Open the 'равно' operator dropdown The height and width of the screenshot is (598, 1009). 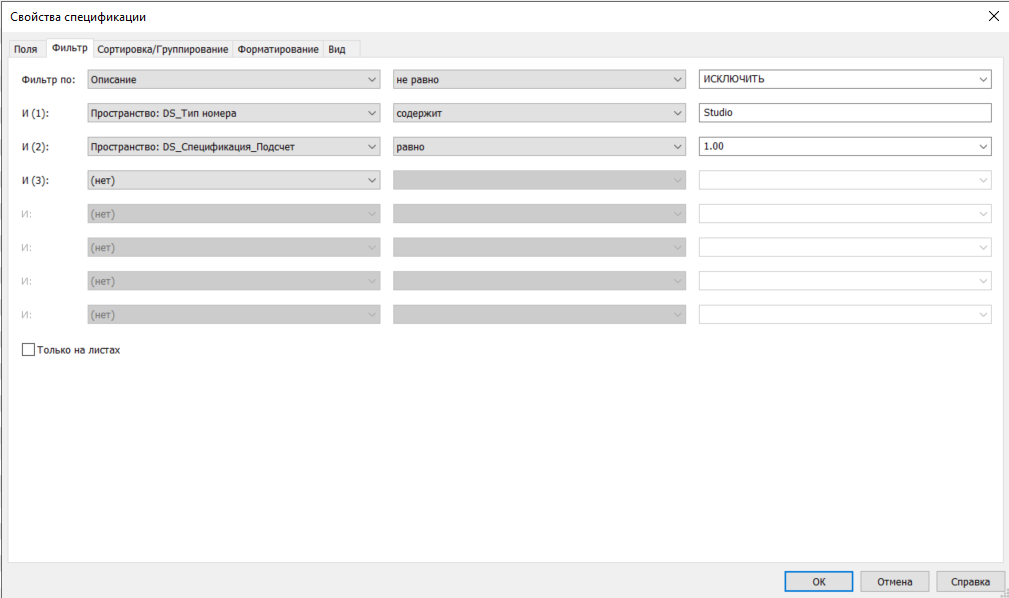539,147
